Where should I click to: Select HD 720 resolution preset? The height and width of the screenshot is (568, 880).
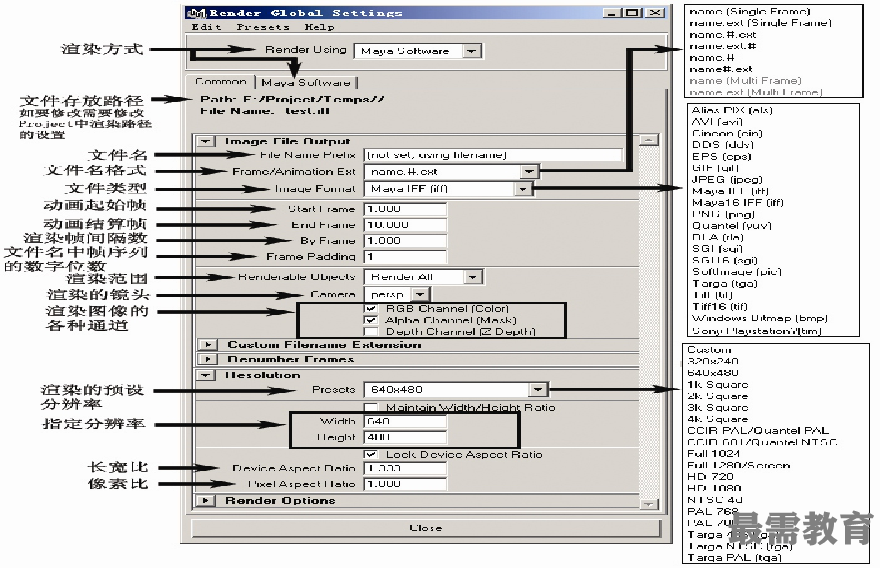click(x=710, y=477)
